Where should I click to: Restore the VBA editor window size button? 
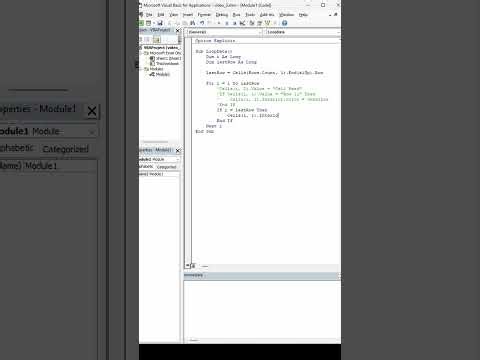tap(323, 5)
